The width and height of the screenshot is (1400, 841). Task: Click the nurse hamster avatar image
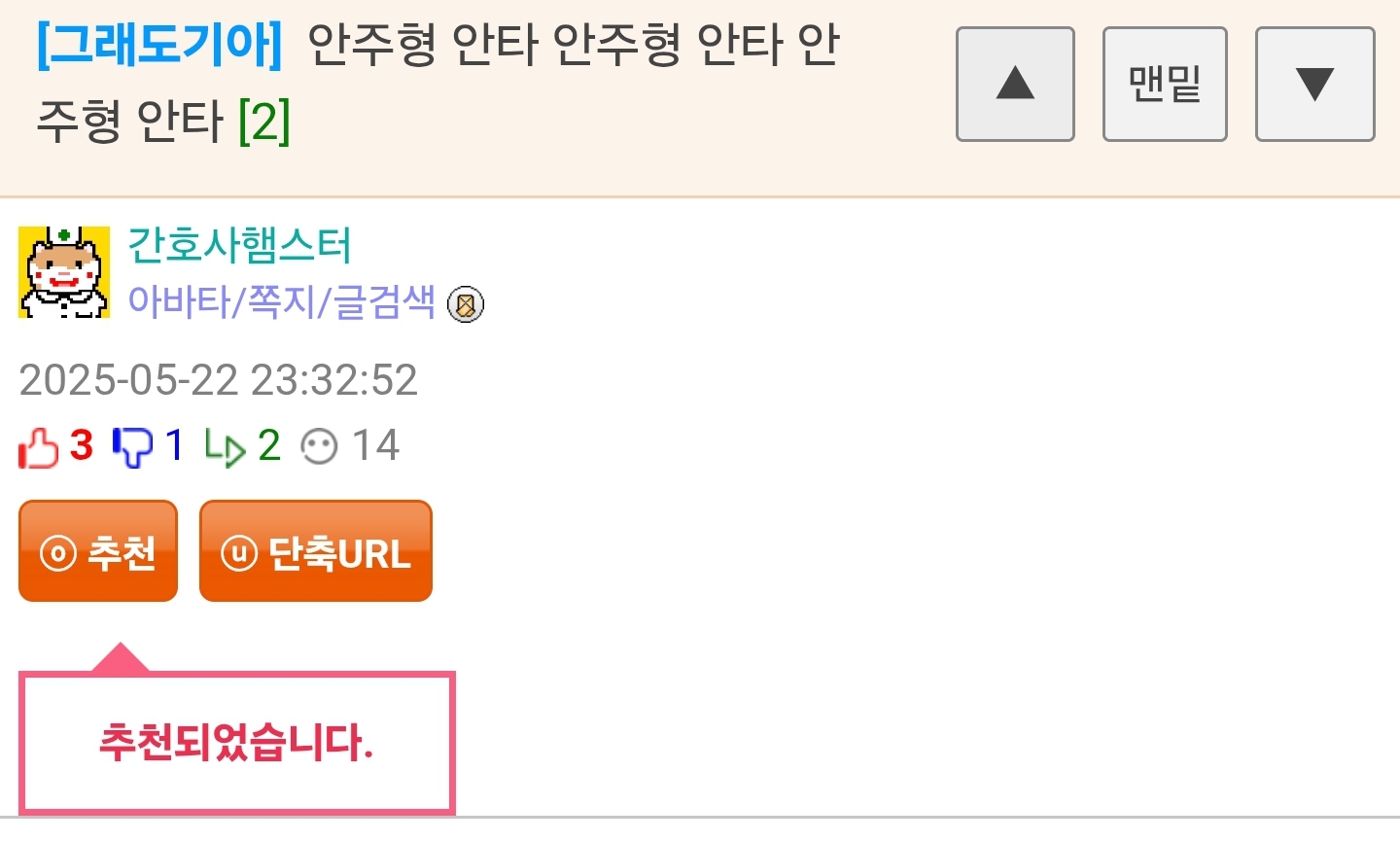[64, 272]
